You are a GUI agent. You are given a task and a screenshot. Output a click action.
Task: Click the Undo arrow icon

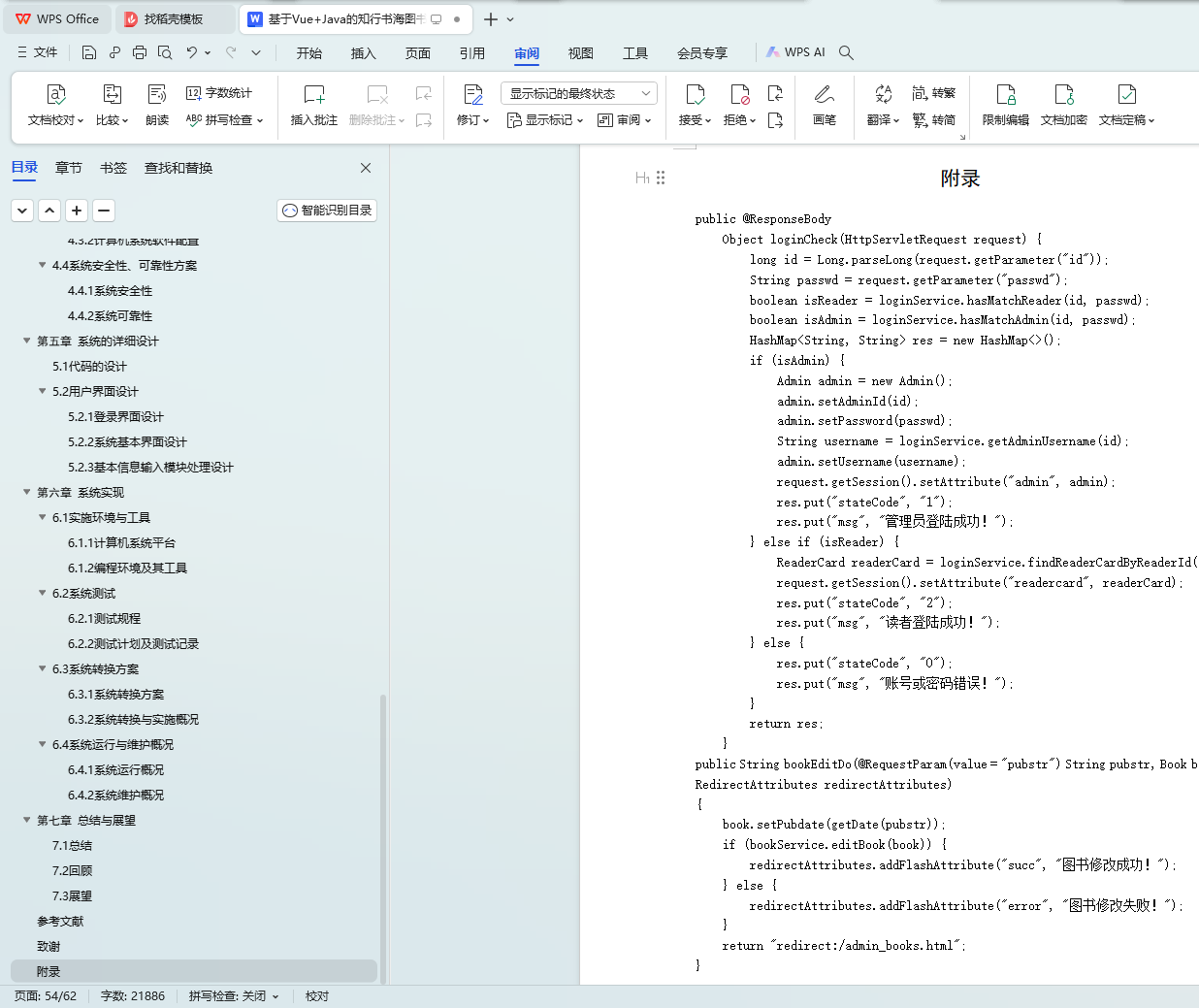(x=192, y=52)
